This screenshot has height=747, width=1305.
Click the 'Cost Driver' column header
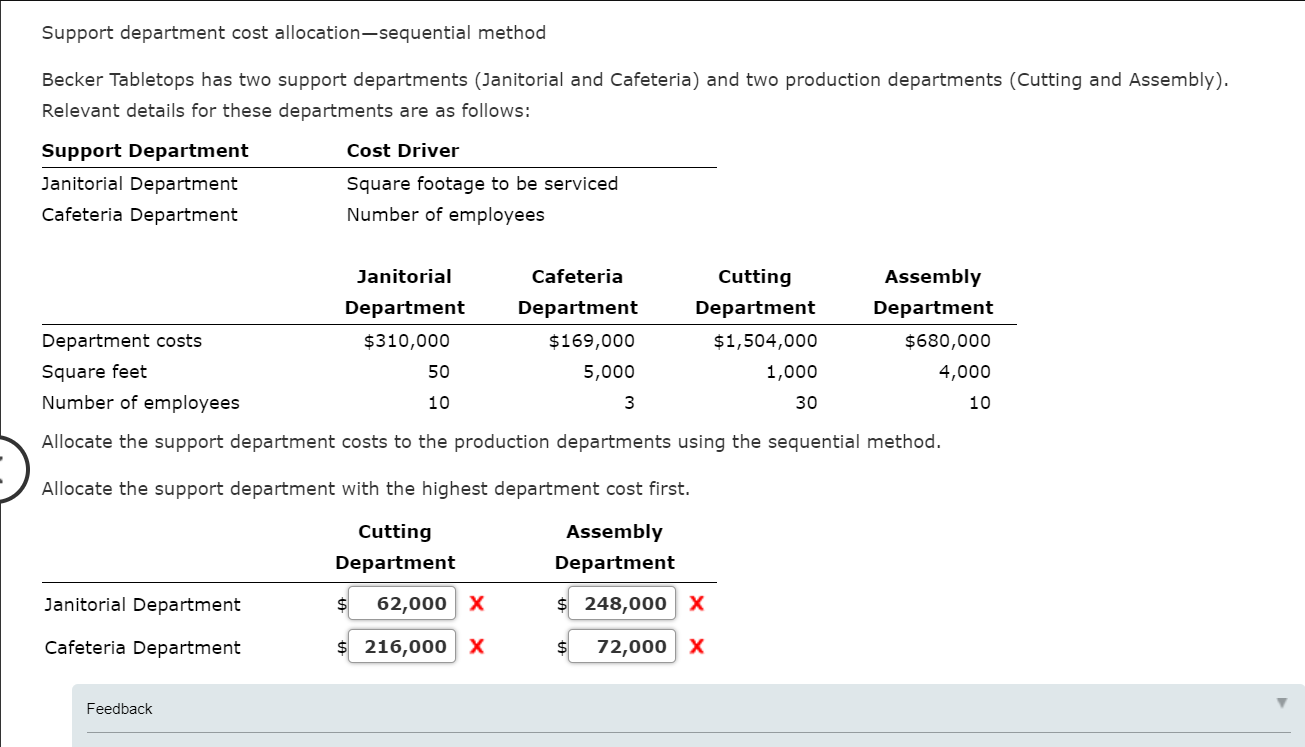403,151
